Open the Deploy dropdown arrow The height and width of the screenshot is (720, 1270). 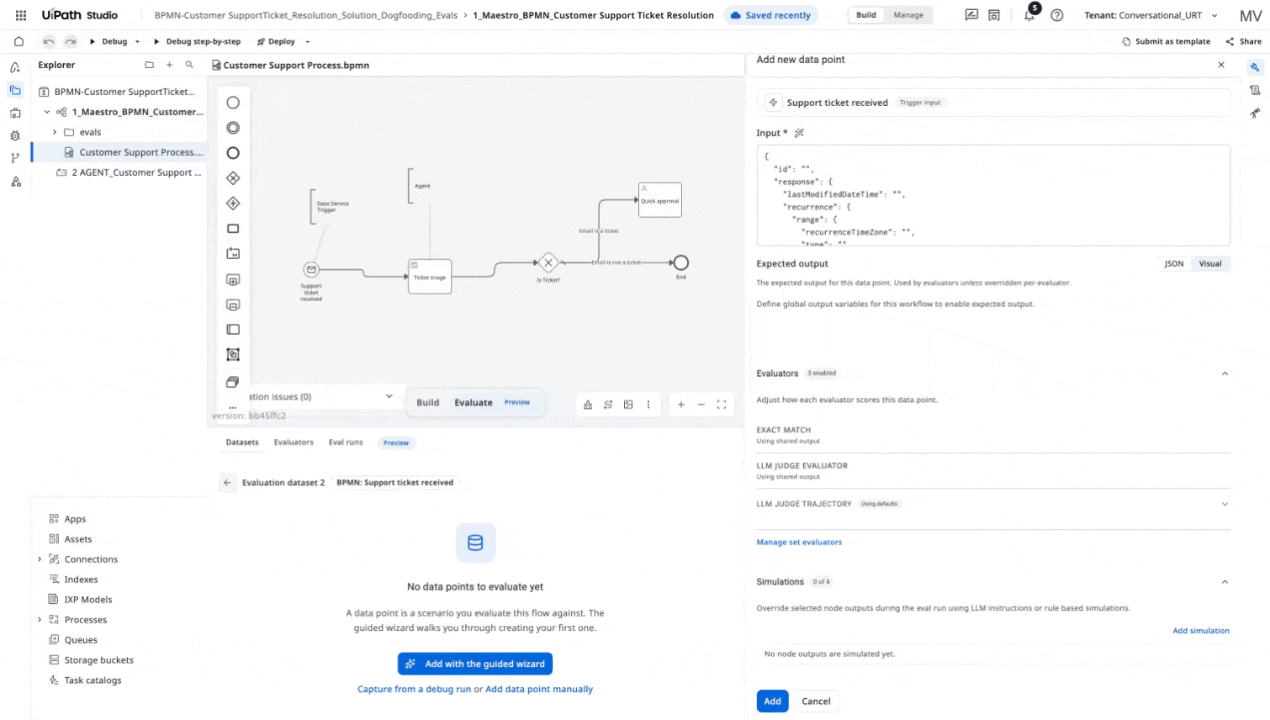[307, 42]
